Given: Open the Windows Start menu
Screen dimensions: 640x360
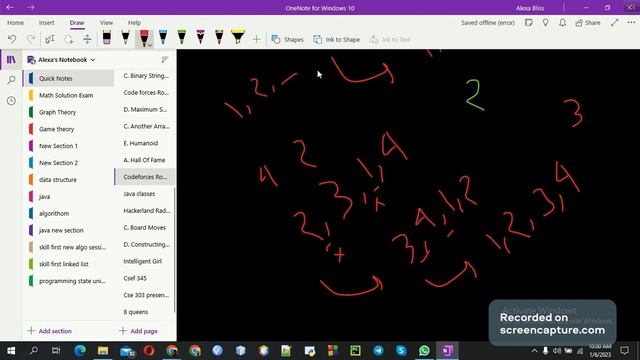Looking at the screenshot, I should click(11, 351).
